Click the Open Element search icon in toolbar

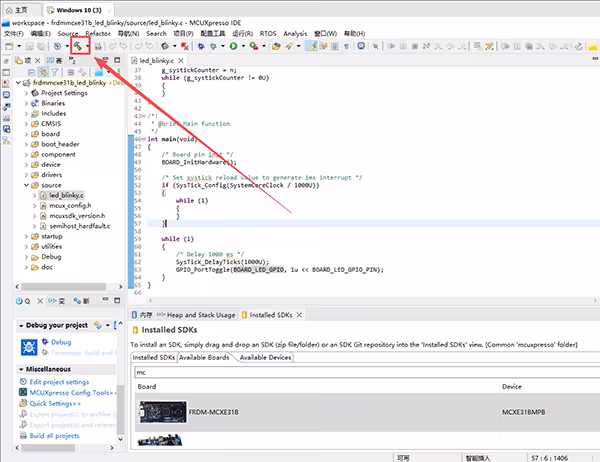pyautogui.click(x=376, y=46)
